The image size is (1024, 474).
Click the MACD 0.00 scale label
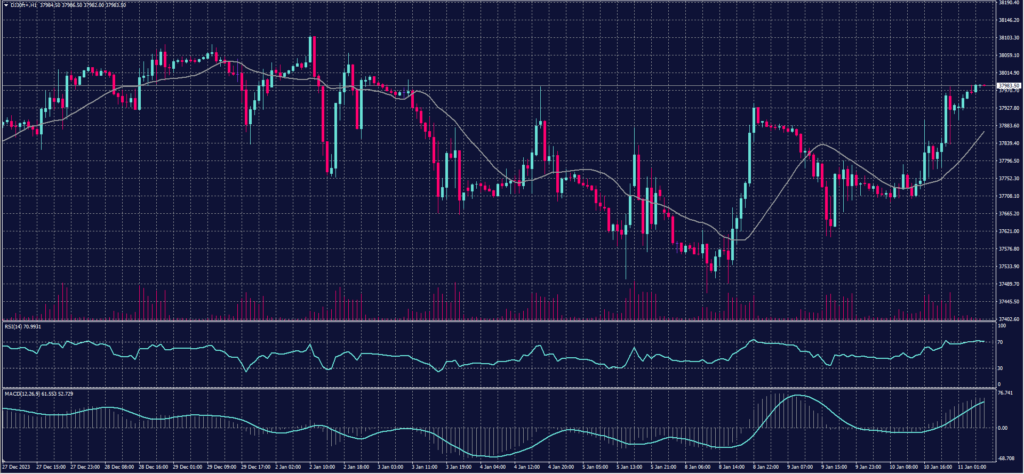(1003, 427)
